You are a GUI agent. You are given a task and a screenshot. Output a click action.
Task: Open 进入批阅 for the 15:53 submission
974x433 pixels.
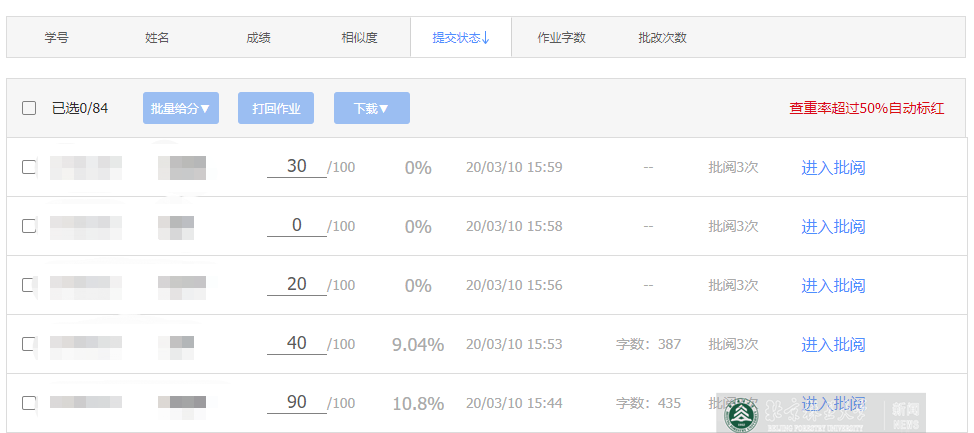832,344
